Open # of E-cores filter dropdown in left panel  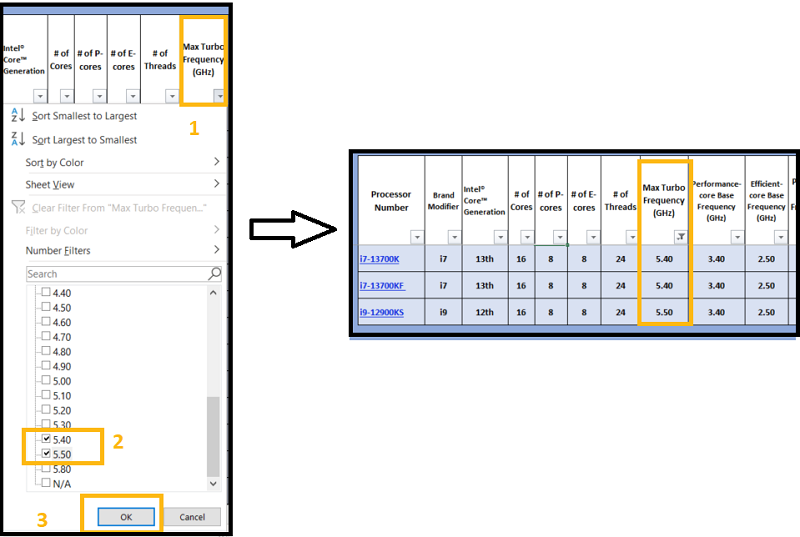pos(133,96)
